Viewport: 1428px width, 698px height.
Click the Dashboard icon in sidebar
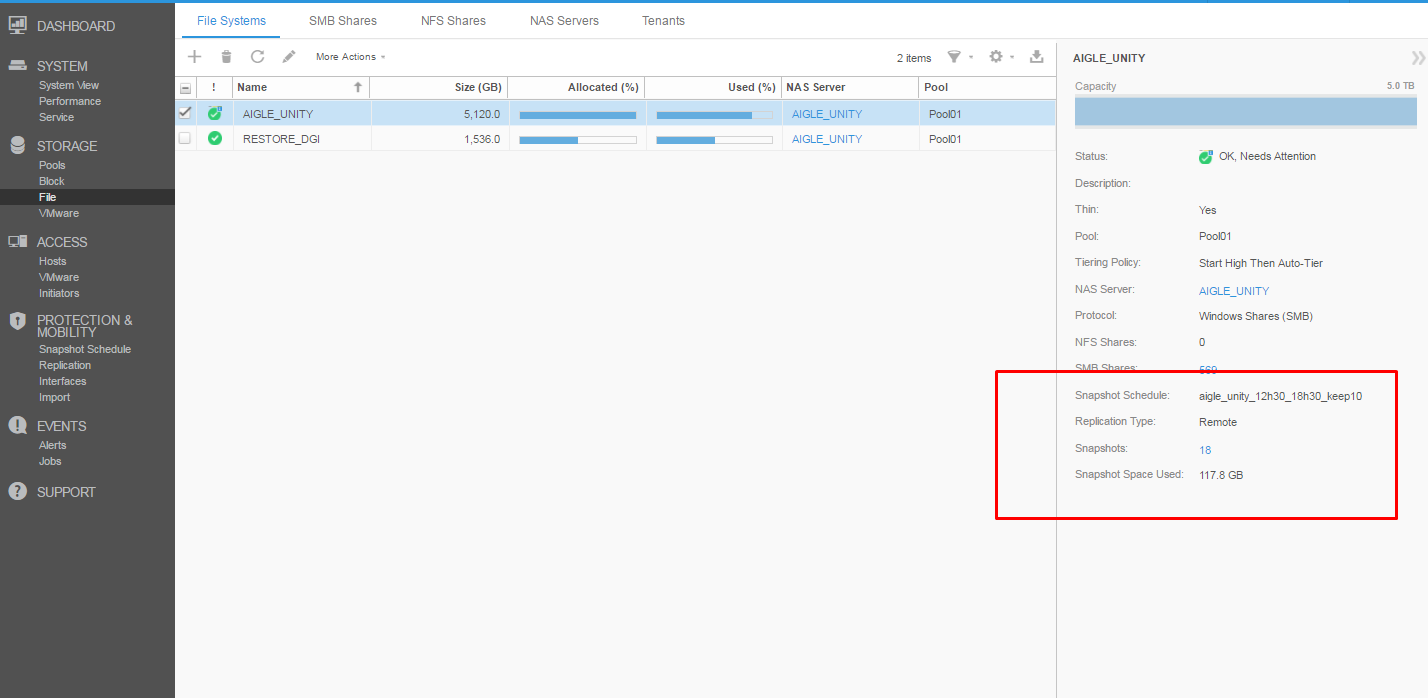pyautogui.click(x=17, y=25)
